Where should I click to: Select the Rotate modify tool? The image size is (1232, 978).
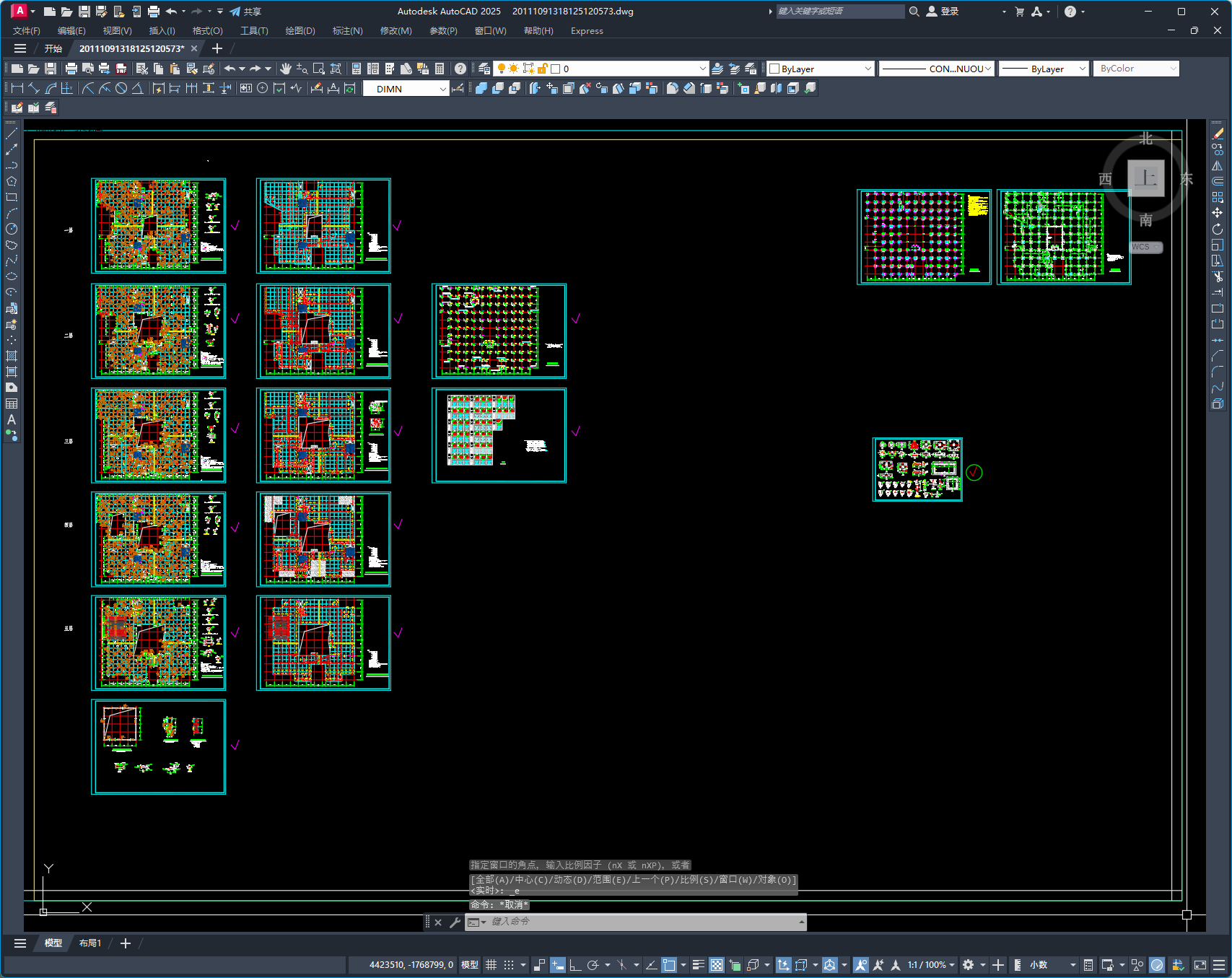[1218, 229]
